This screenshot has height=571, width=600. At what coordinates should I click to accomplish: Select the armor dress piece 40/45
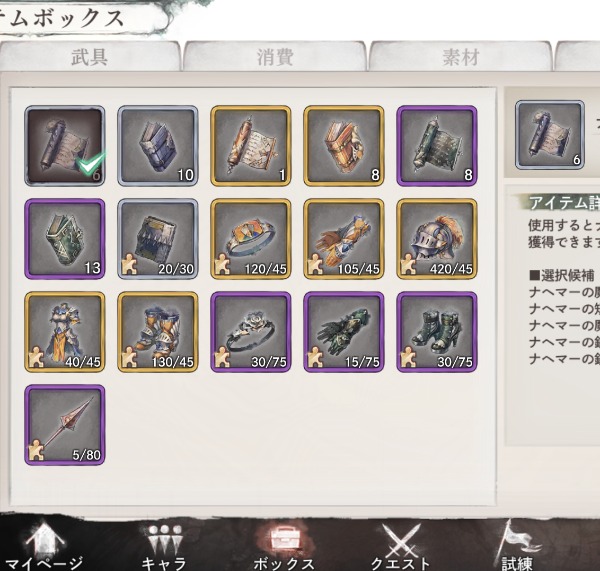(x=65, y=332)
